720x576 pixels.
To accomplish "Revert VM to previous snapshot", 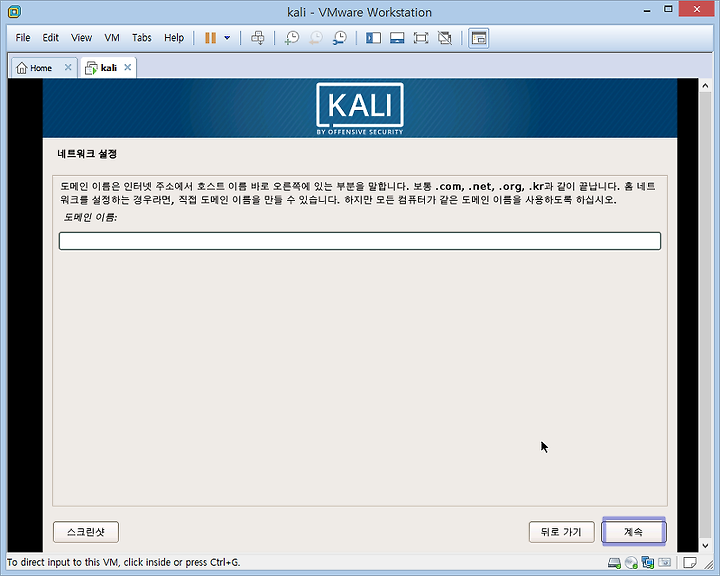I will [315, 38].
